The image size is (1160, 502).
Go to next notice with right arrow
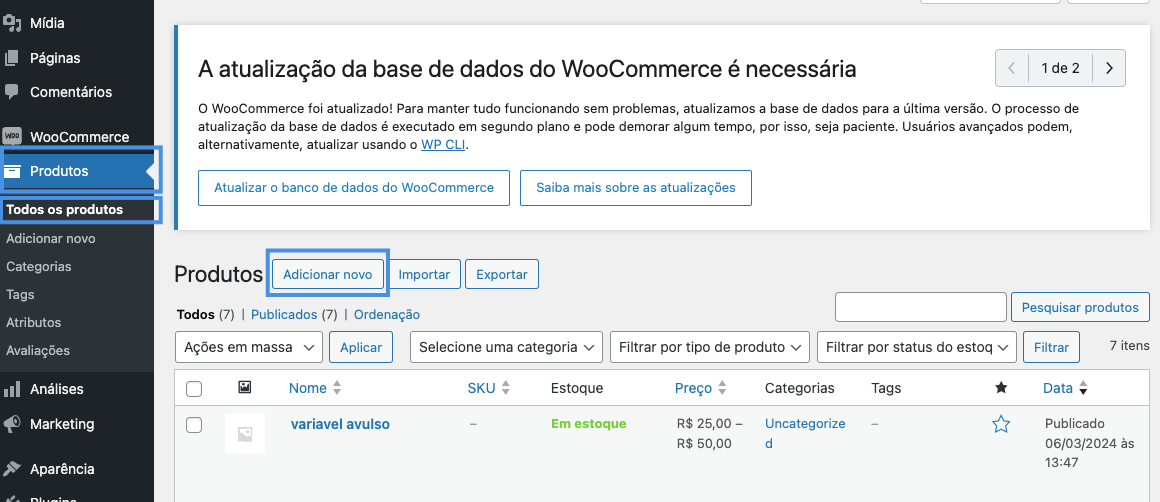(1109, 69)
